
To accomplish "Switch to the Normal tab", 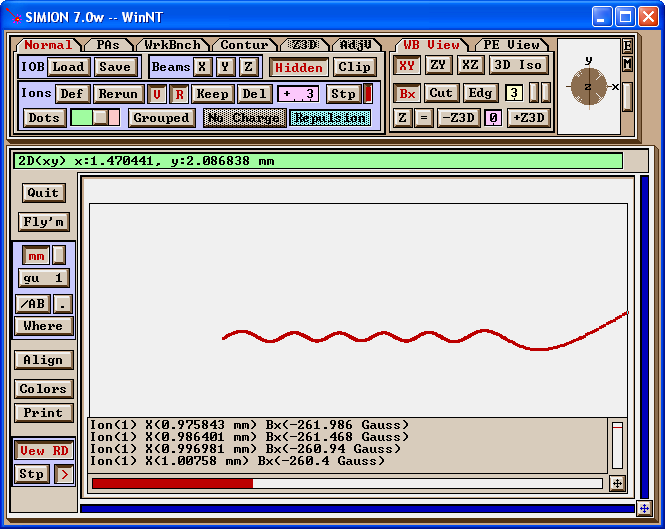I will point(48,45).
